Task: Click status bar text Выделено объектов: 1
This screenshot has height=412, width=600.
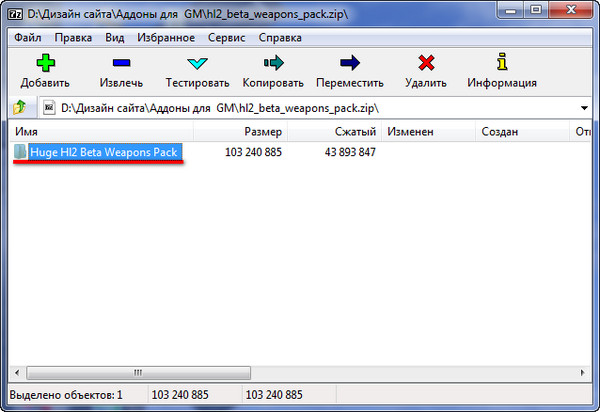Action: [x=66, y=394]
